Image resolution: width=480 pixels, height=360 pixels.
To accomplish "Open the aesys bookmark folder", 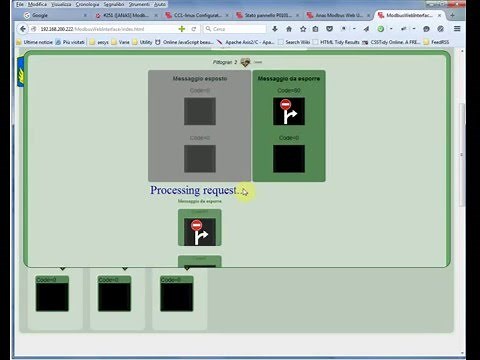I will click(99, 42).
